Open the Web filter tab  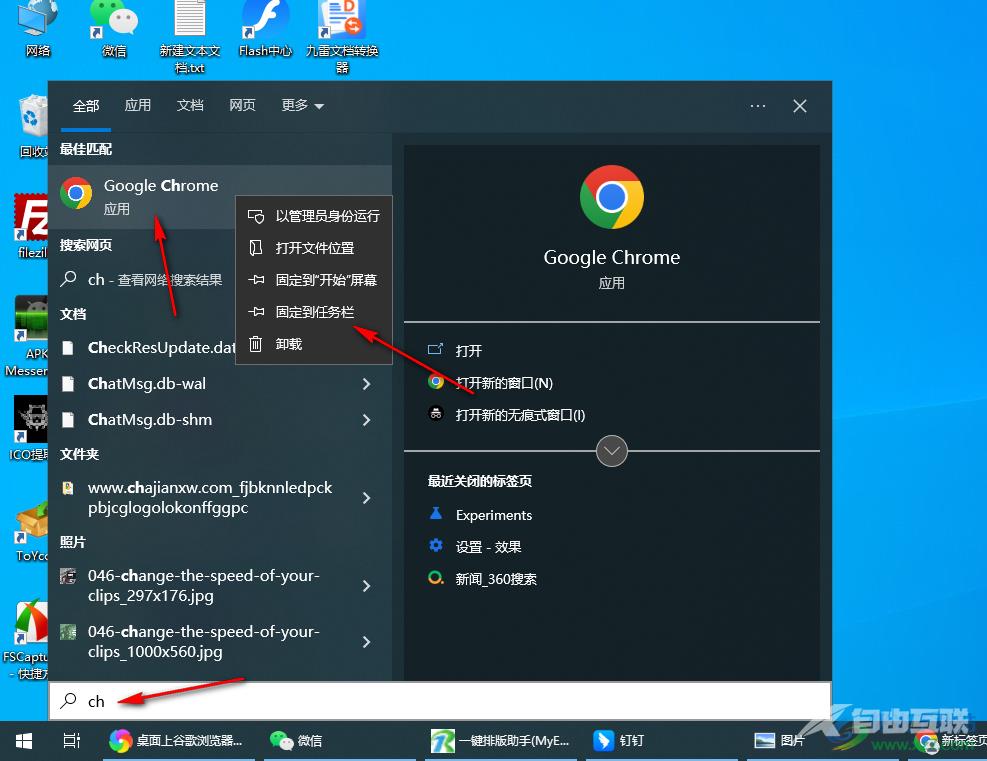pyautogui.click(x=242, y=105)
